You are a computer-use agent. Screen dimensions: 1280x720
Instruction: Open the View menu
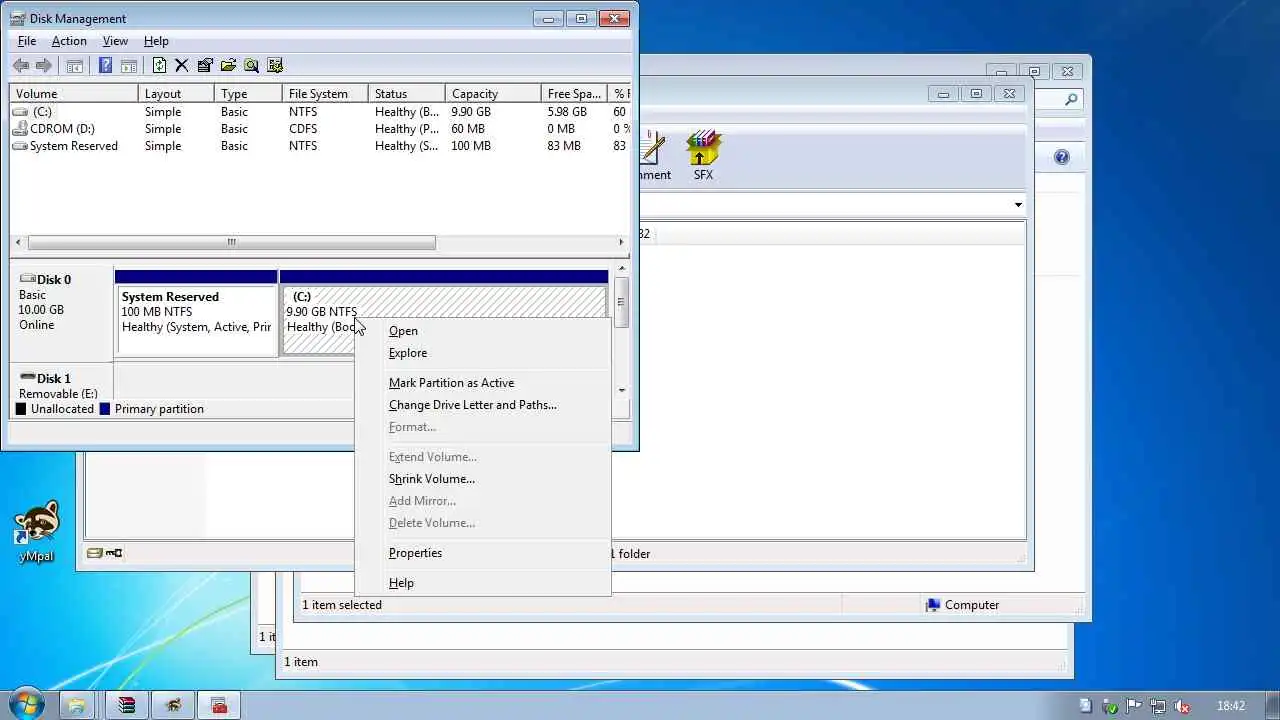tap(115, 41)
